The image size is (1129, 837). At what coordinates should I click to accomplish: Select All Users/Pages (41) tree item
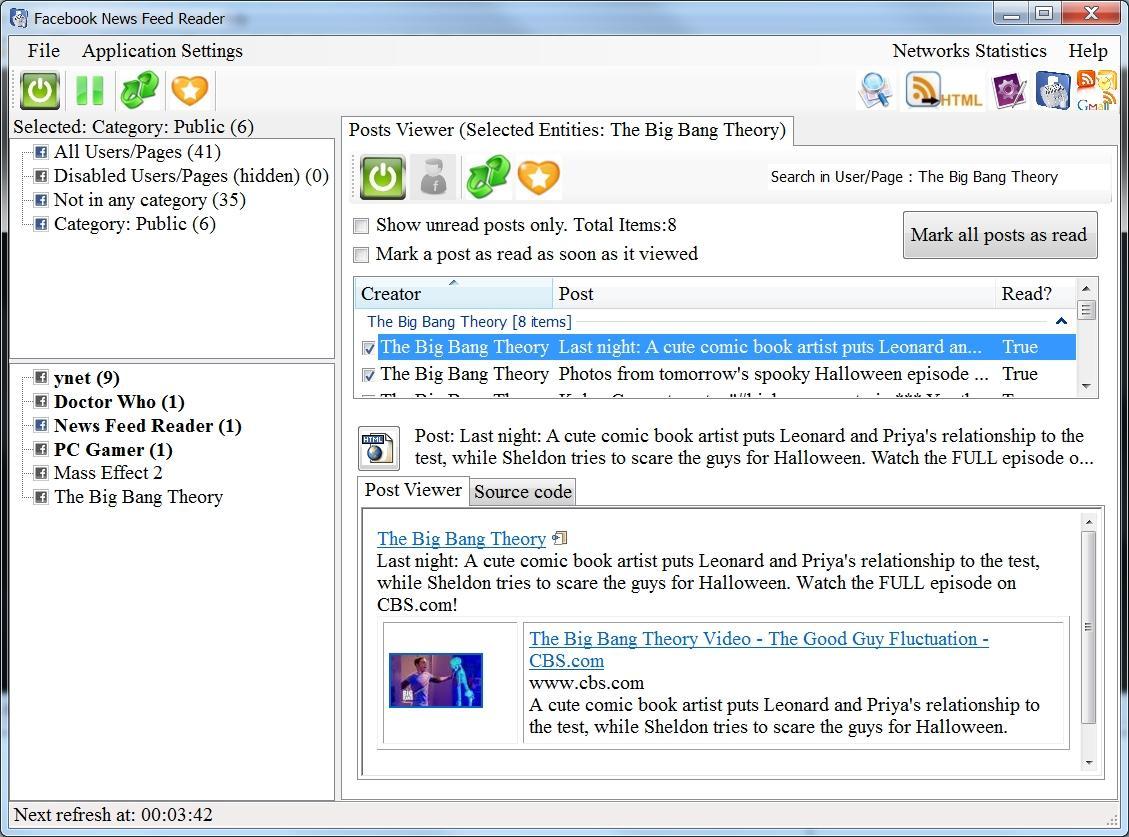[137, 152]
